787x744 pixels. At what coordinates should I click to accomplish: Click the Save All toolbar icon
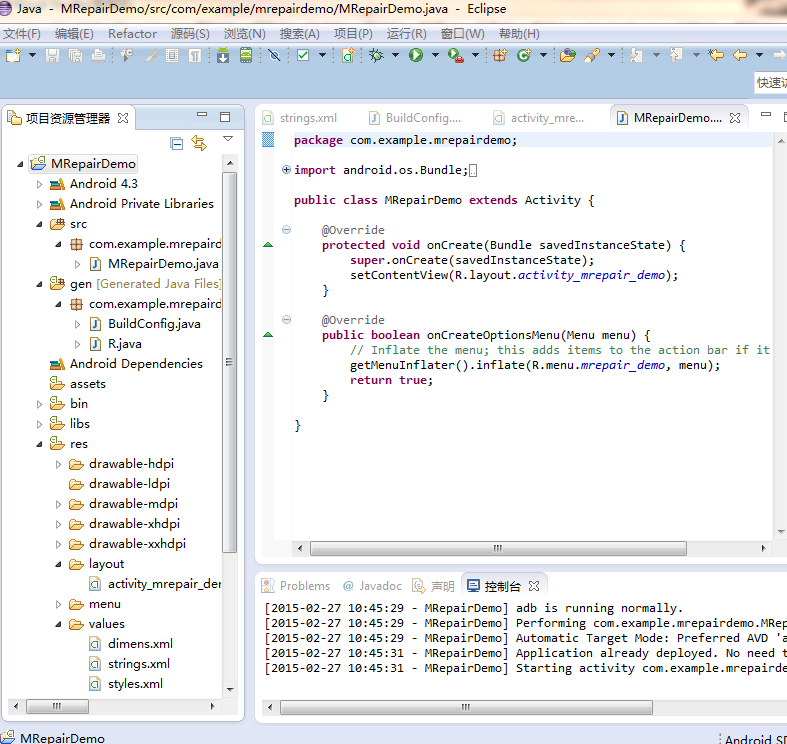click(x=75, y=55)
